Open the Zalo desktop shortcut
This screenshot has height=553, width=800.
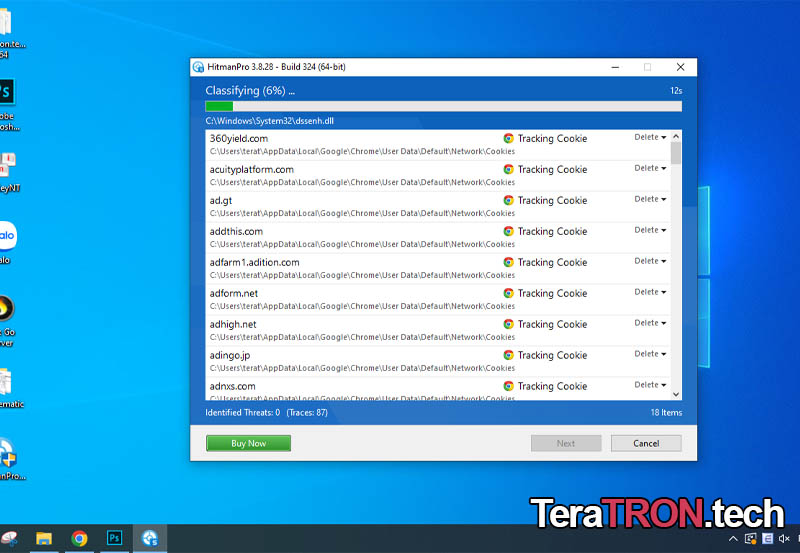7,243
